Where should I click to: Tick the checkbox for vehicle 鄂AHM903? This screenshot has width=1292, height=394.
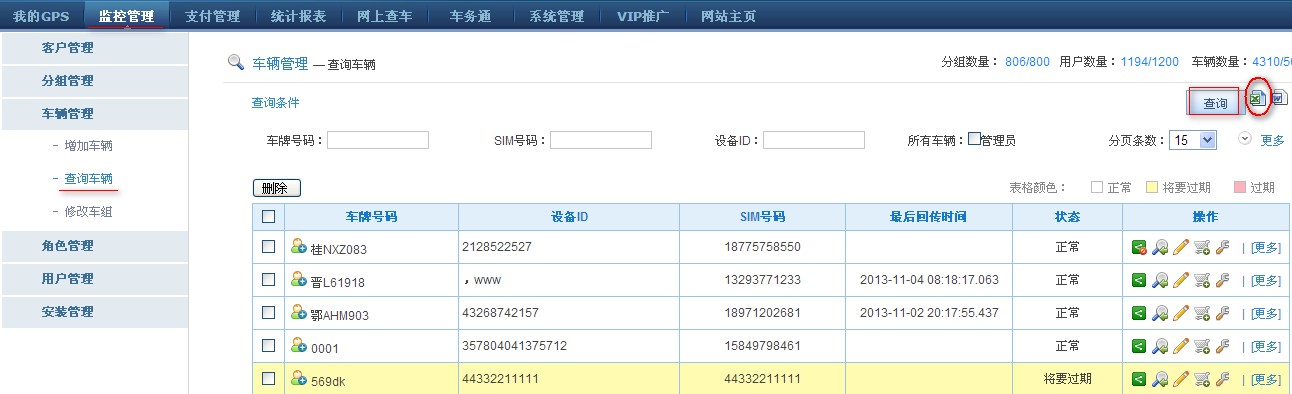pos(268,312)
